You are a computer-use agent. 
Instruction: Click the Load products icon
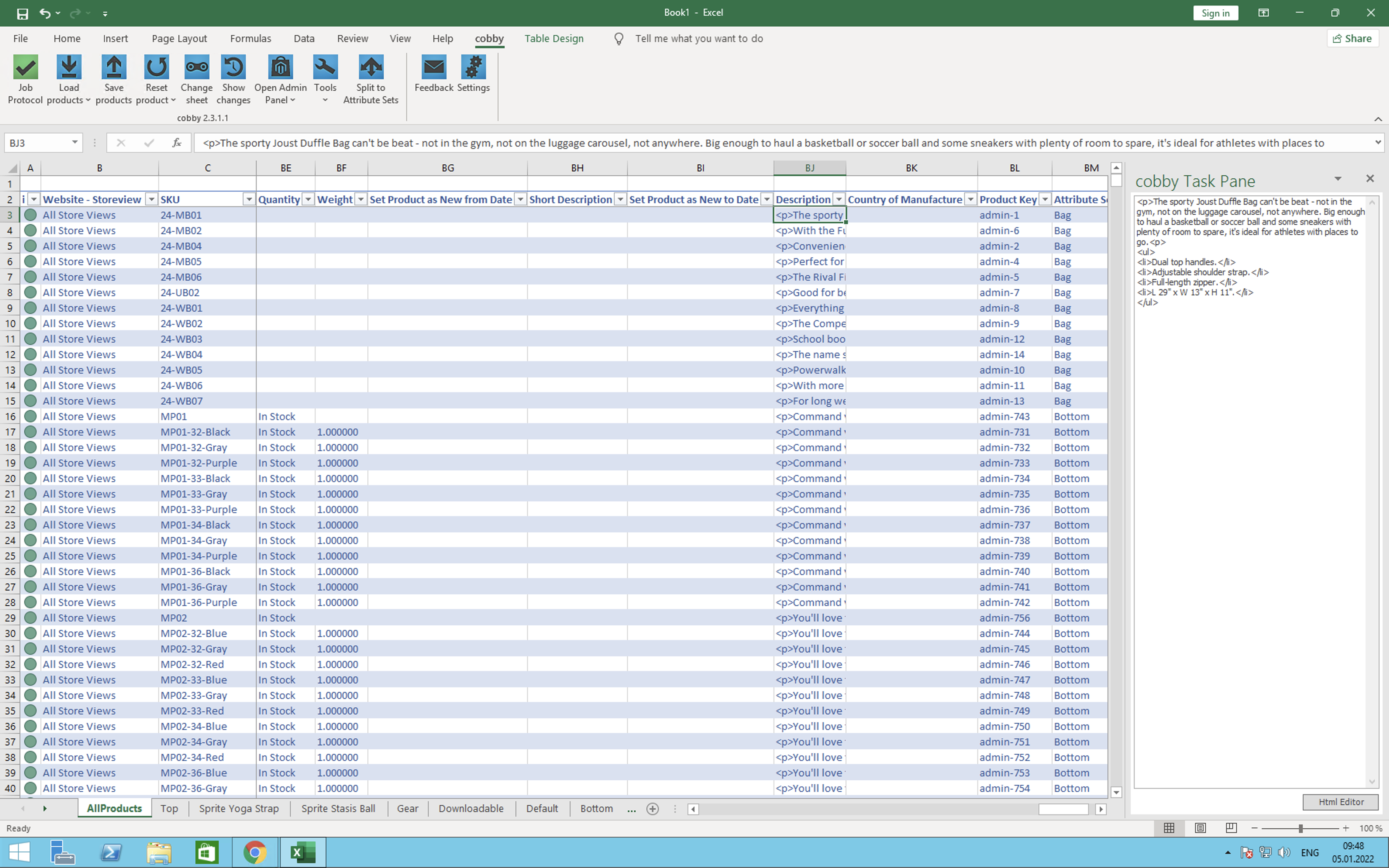pyautogui.click(x=69, y=68)
